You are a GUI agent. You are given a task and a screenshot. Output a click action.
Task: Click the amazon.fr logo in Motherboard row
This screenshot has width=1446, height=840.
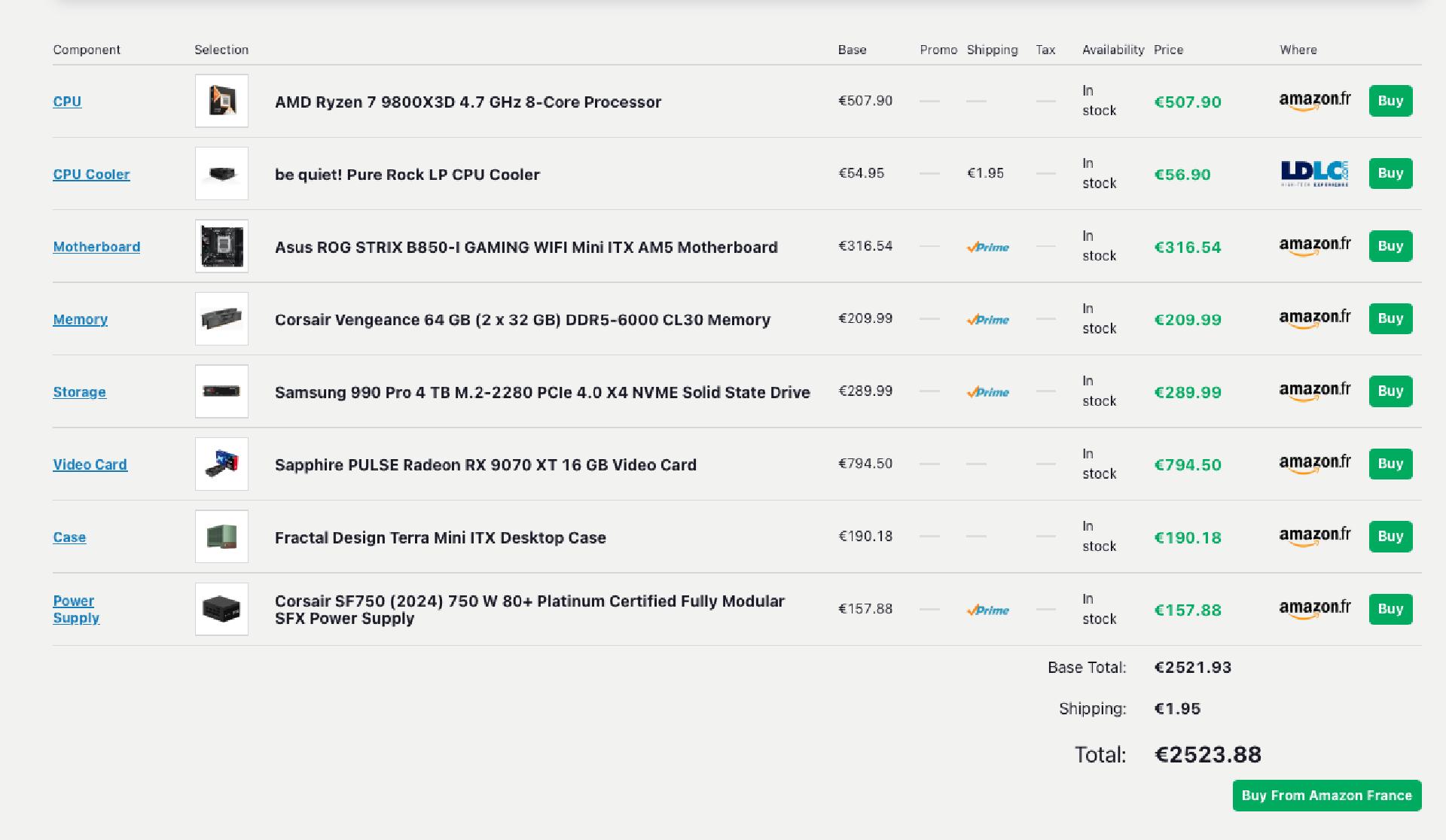click(1315, 246)
